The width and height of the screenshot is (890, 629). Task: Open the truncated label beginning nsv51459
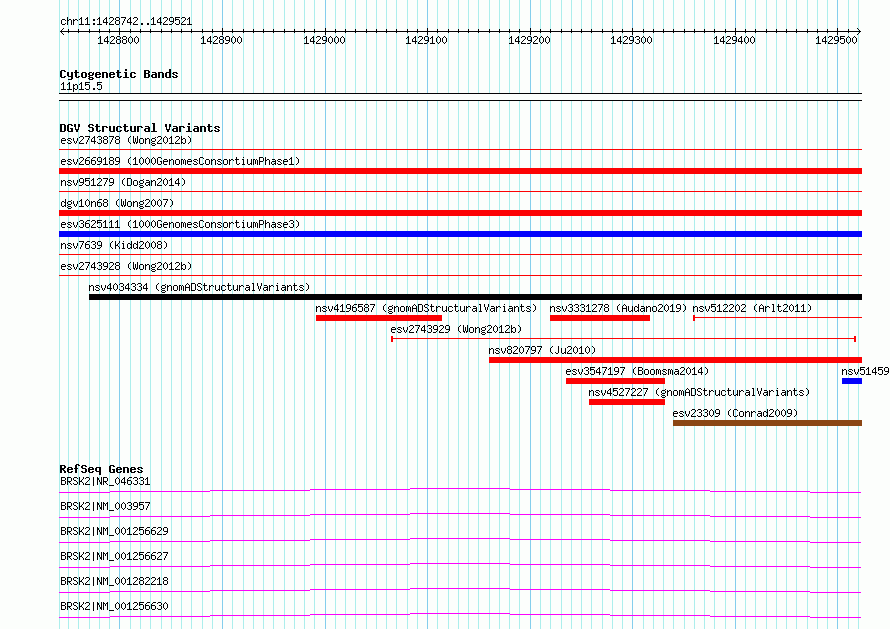(x=865, y=371)
